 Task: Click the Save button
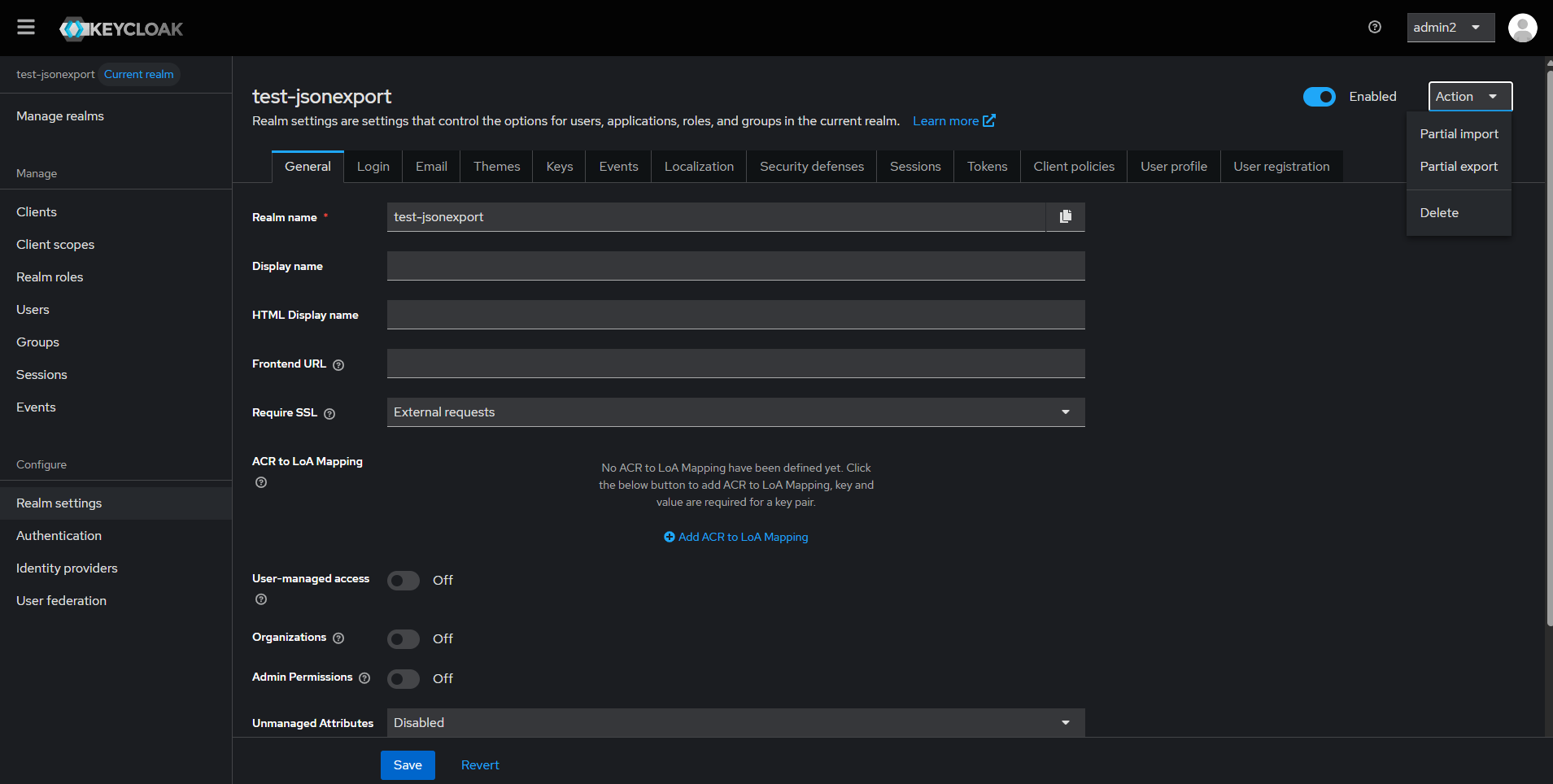408,765
